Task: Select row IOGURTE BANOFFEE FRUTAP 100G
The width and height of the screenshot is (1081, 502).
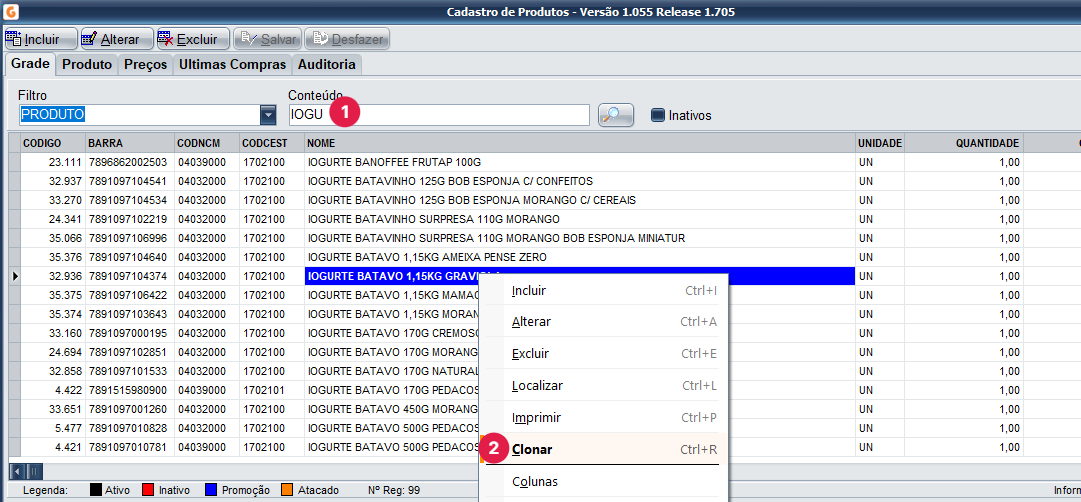Action: coord(580,162)
